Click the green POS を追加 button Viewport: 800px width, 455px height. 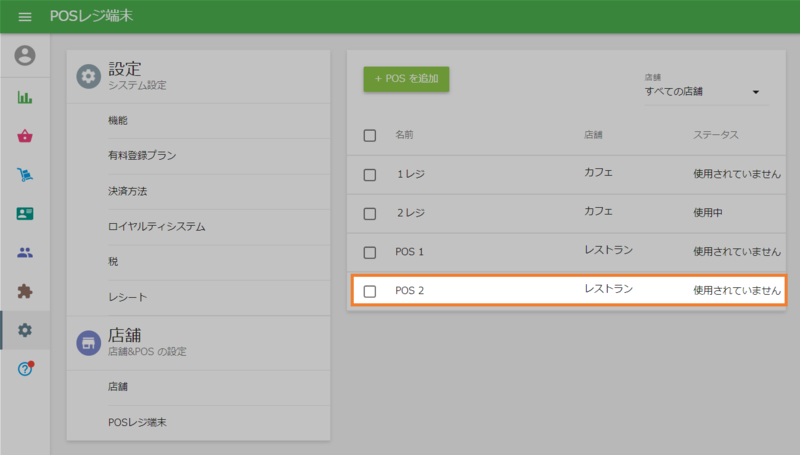pyautogui.click(x=406, y=78)
